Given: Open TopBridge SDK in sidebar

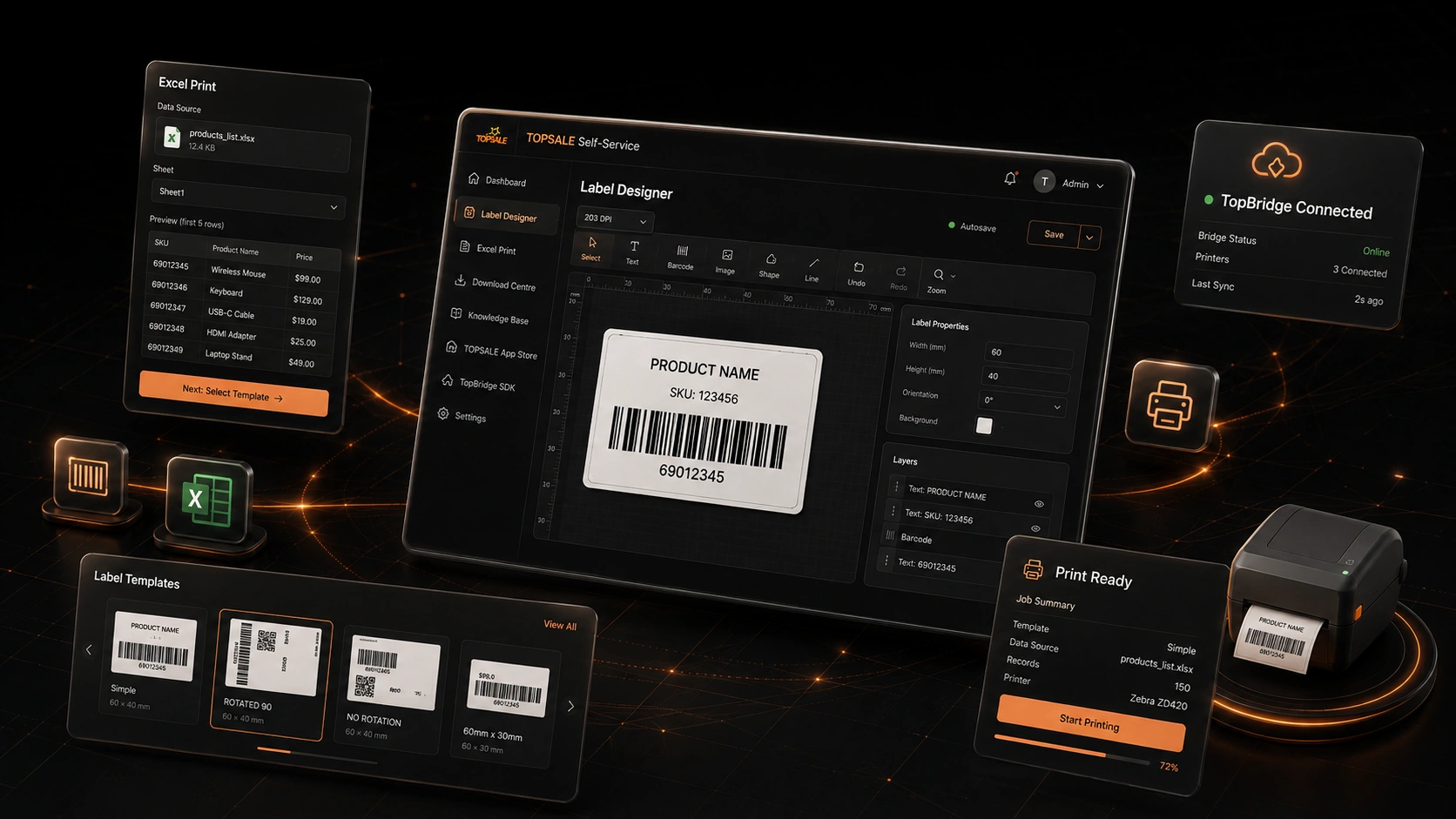Looking at the screenshot, I should click(x=479, y=384).
